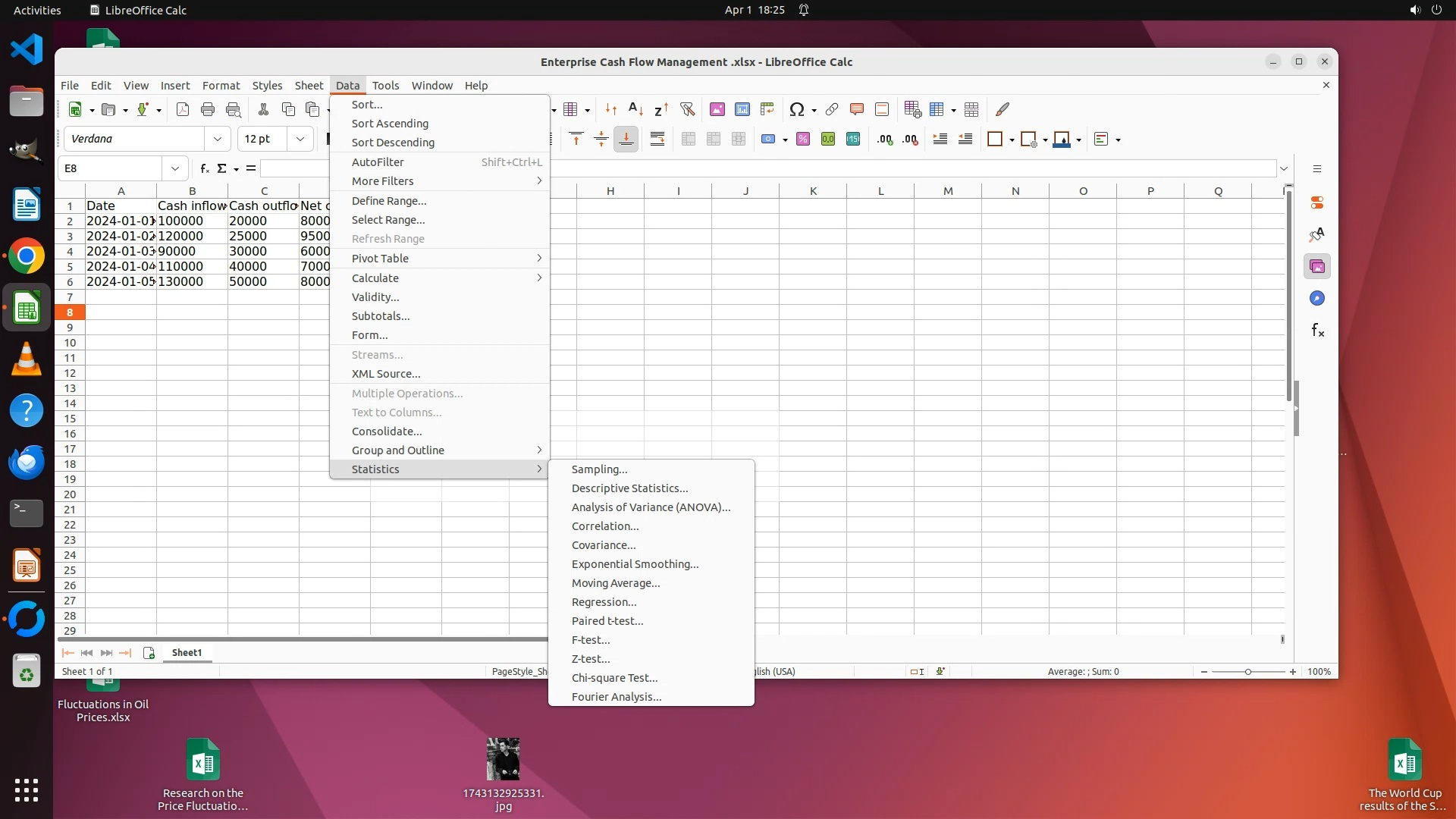
Task: Choose Descriptive Statistics from submenu
Action: click(629, 488)
